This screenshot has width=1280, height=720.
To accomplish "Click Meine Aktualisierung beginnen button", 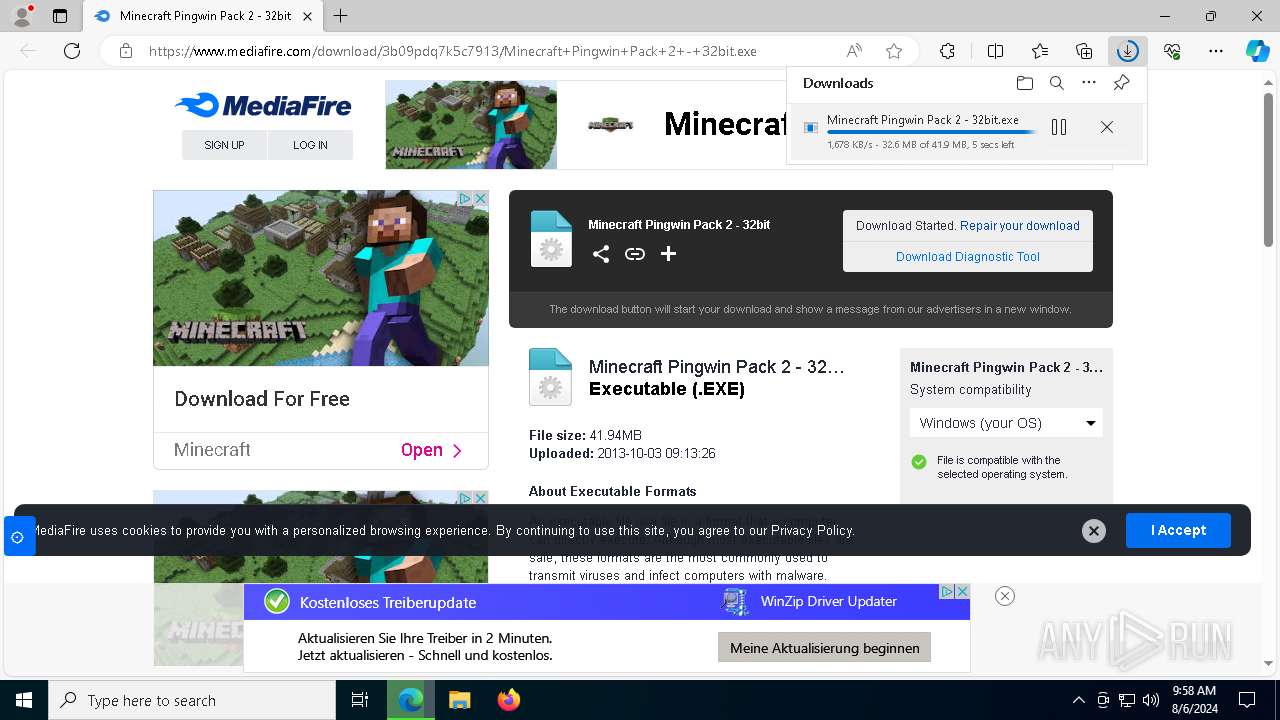I will point(825,648).
